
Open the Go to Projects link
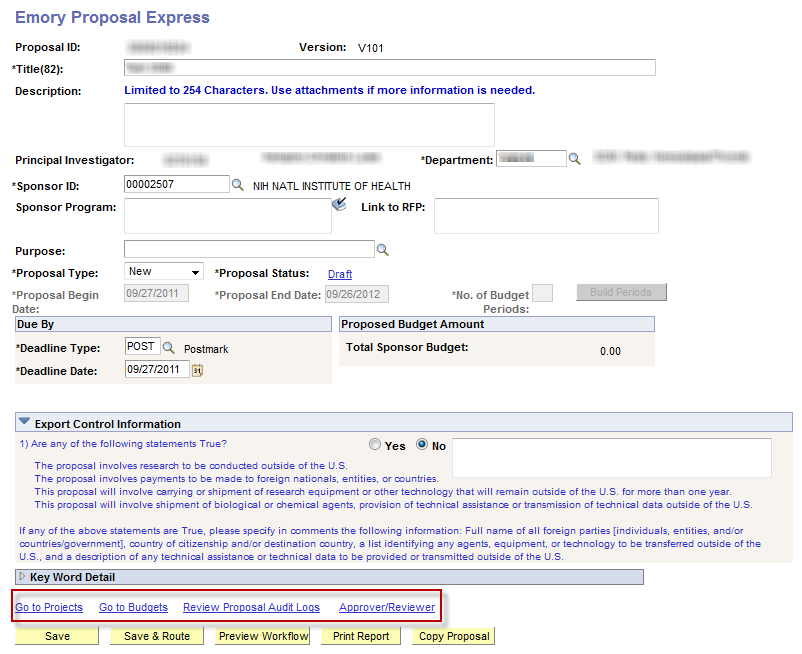coord(49,607)
